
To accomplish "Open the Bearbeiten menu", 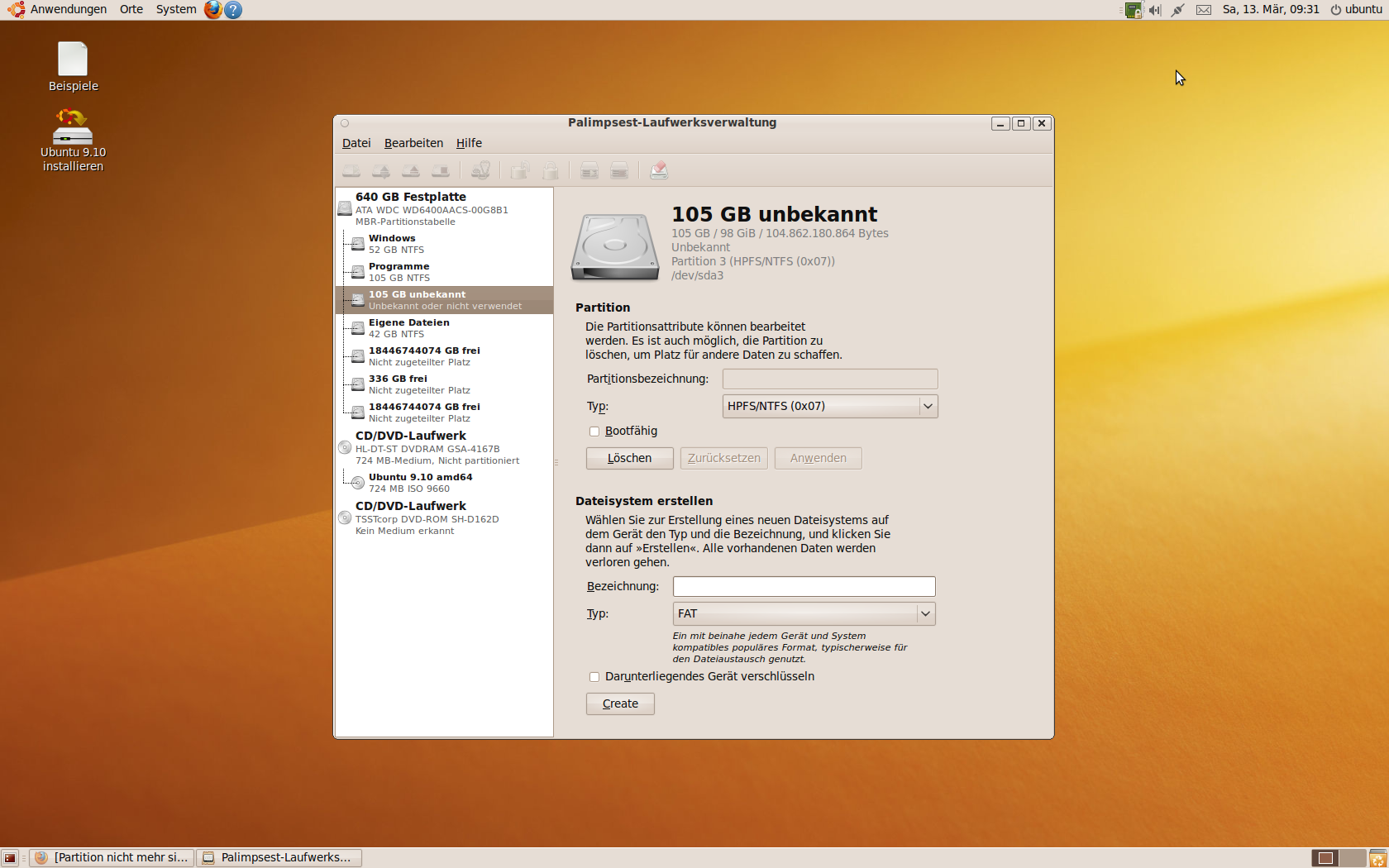I will [x=413, y=143].
